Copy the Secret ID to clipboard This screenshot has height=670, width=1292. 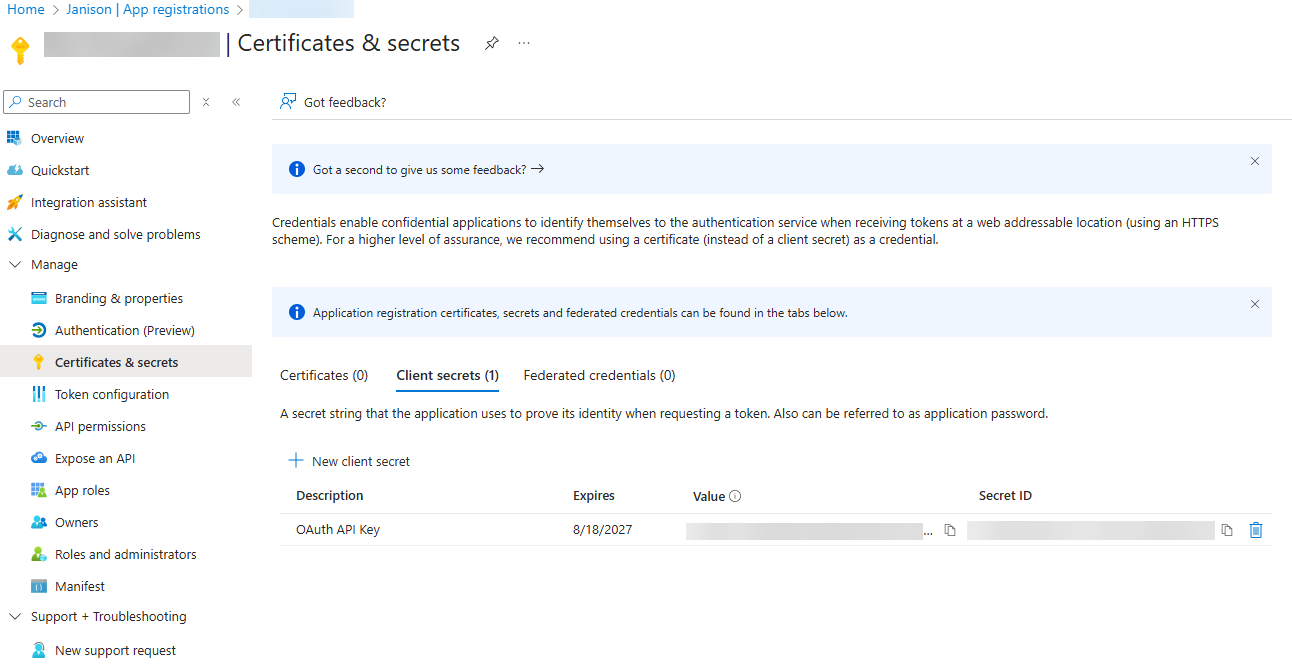1226,530
